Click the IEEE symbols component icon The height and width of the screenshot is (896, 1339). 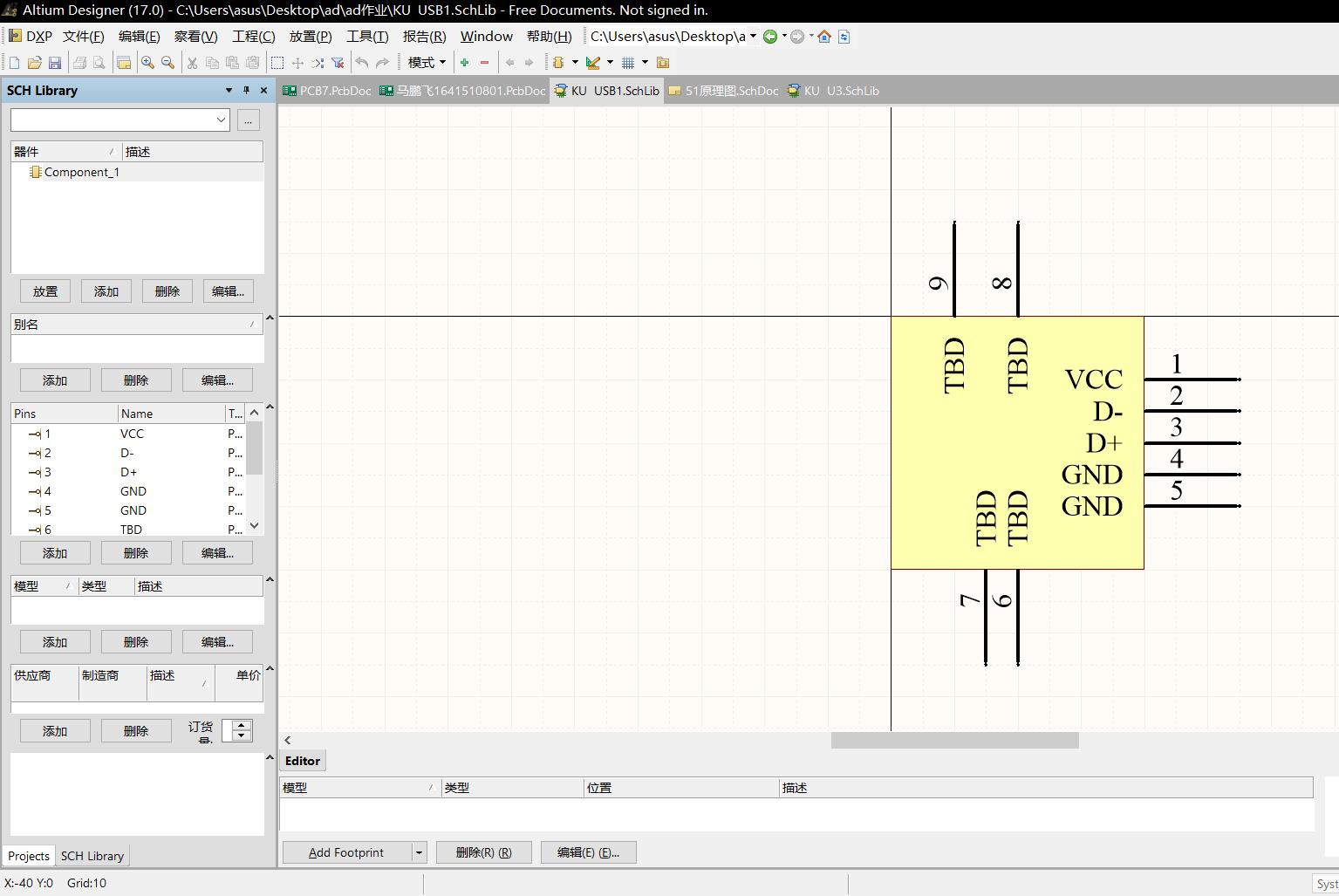tap(559, 63)
